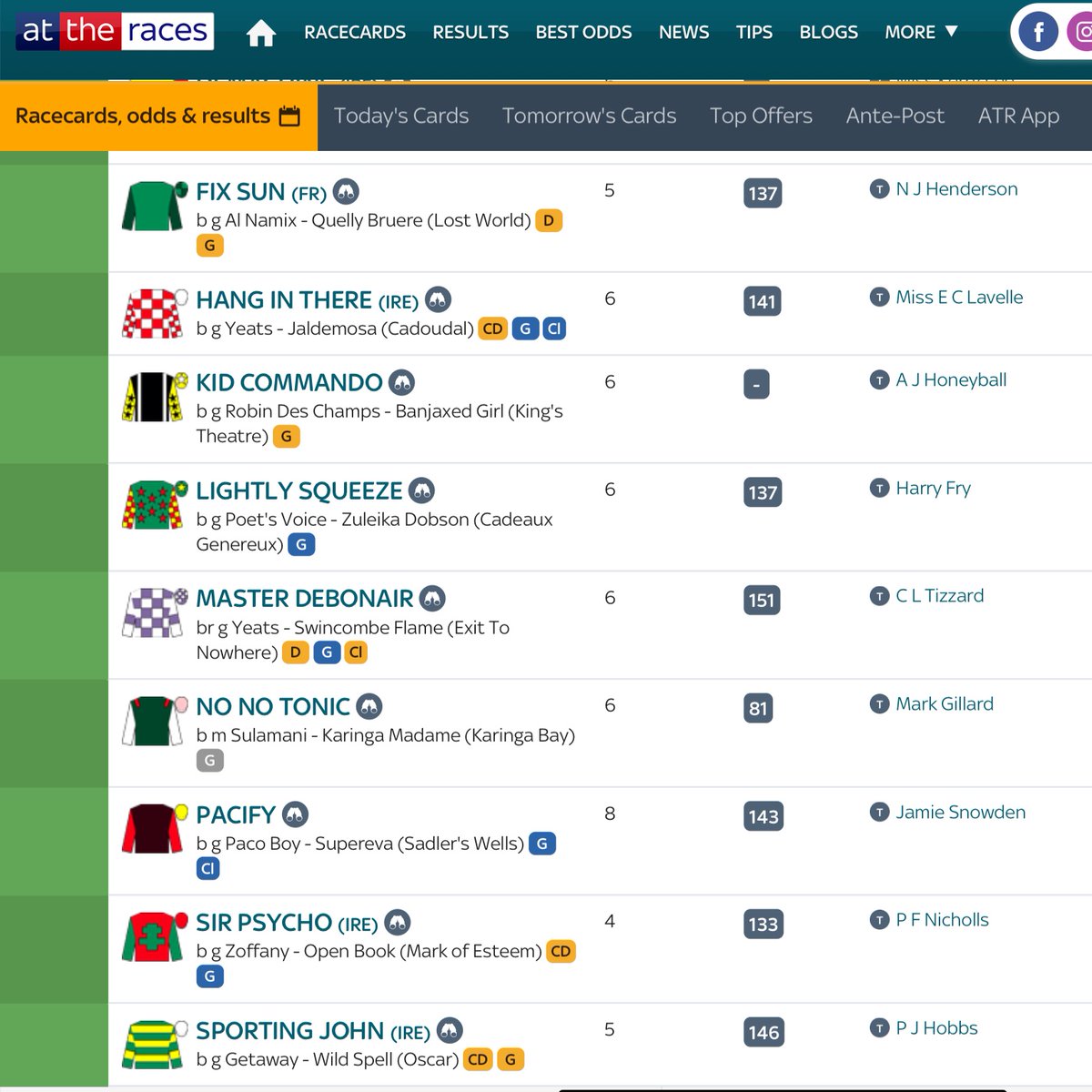The height and width of the screenshot is (1092, 1092).
Task: Open TIPS in top navigation
Action: click(753, 33)
